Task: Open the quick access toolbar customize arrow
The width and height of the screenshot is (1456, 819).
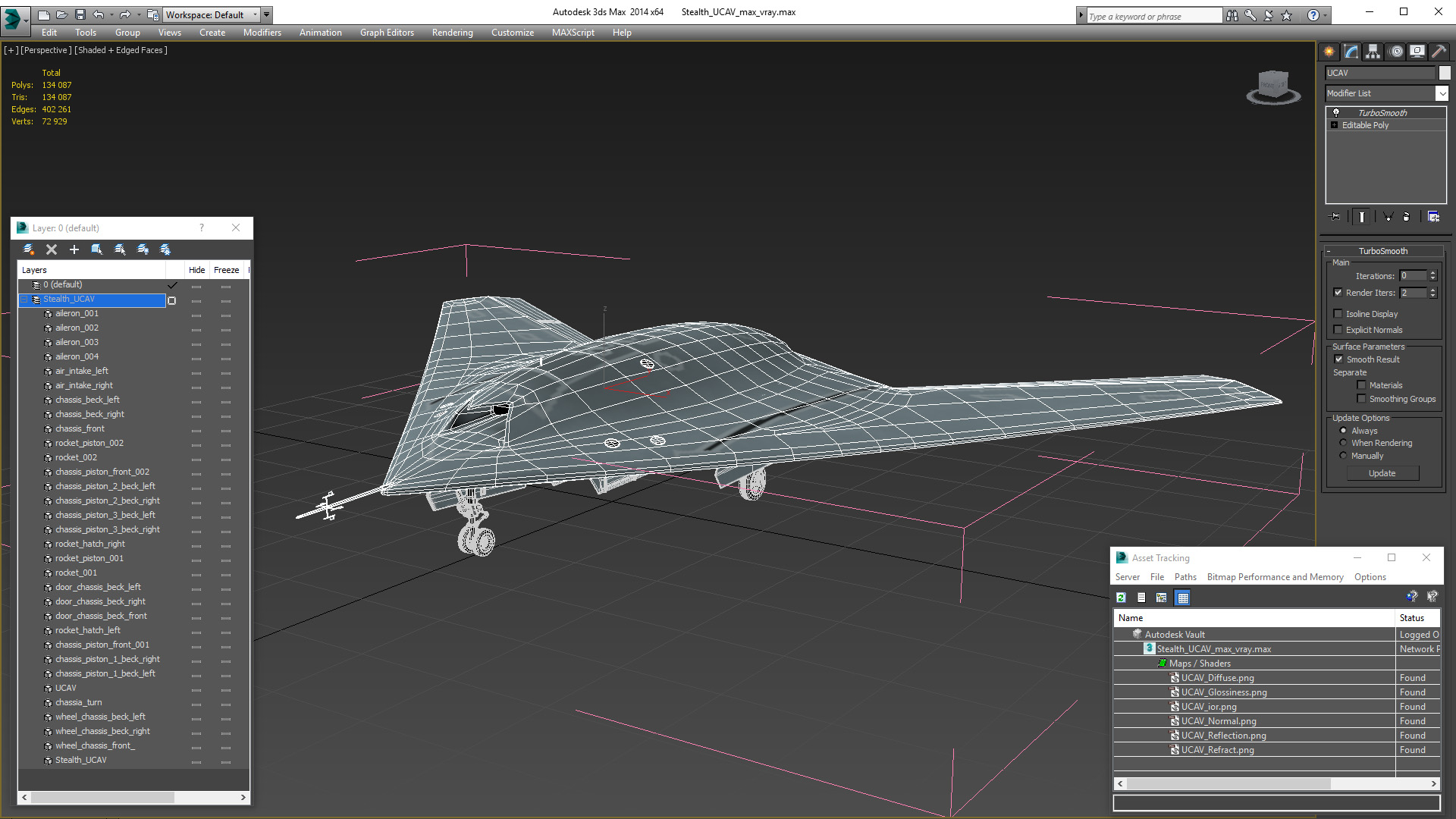Action: point(266,14)
